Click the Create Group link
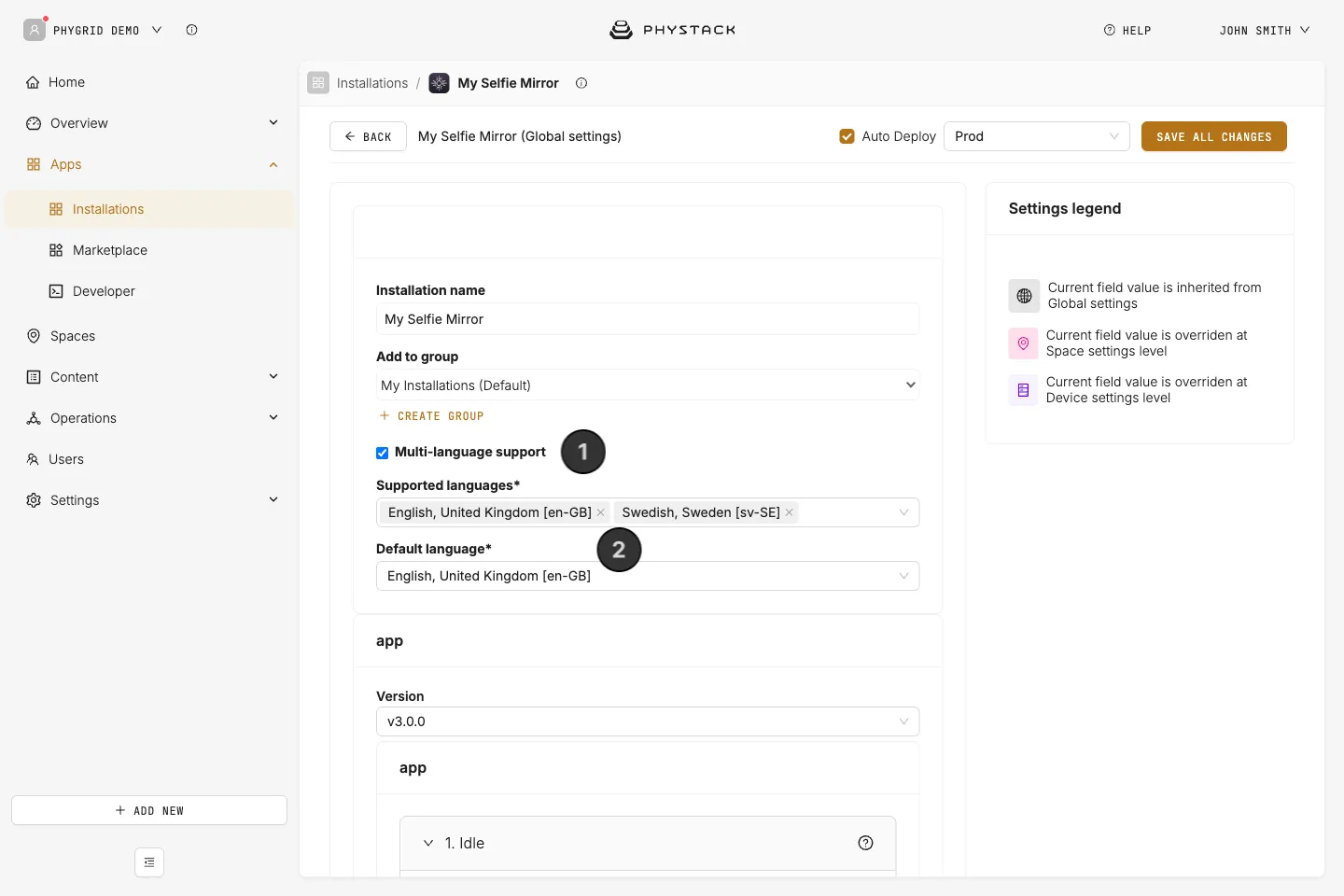The image size is (1344, 896). 431,416
